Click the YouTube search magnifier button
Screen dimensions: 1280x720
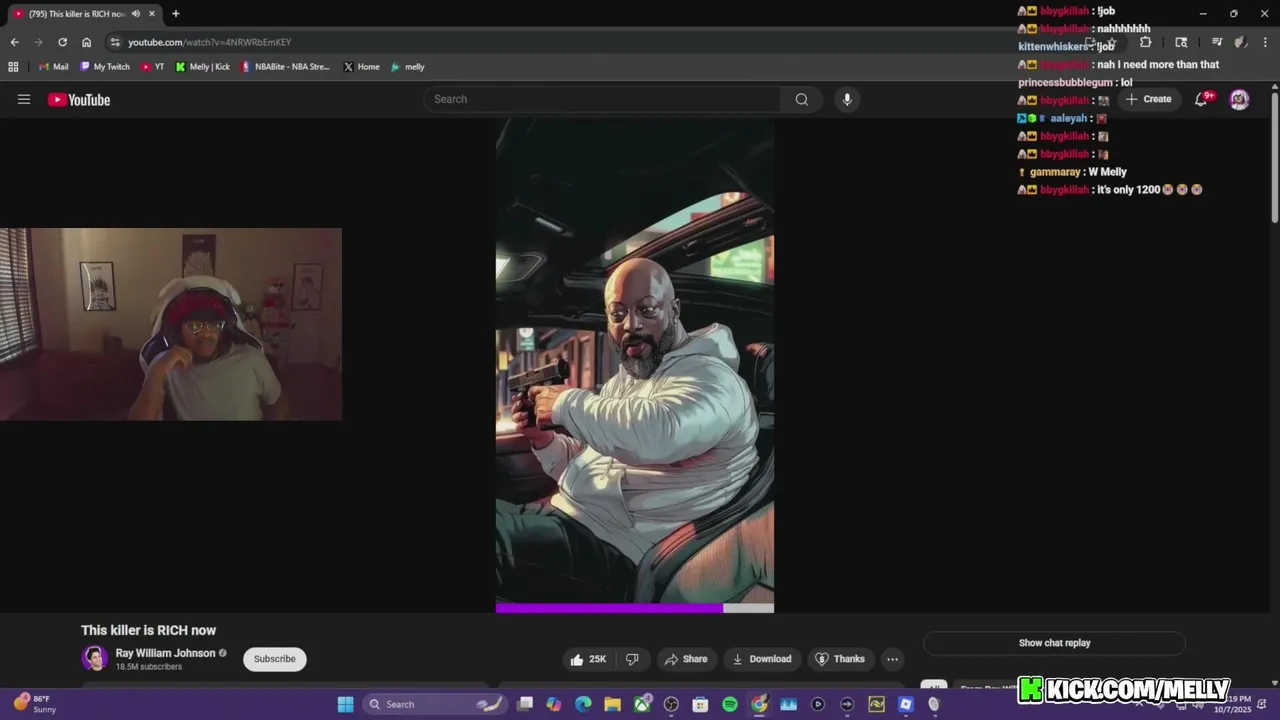tap(802, 99)
